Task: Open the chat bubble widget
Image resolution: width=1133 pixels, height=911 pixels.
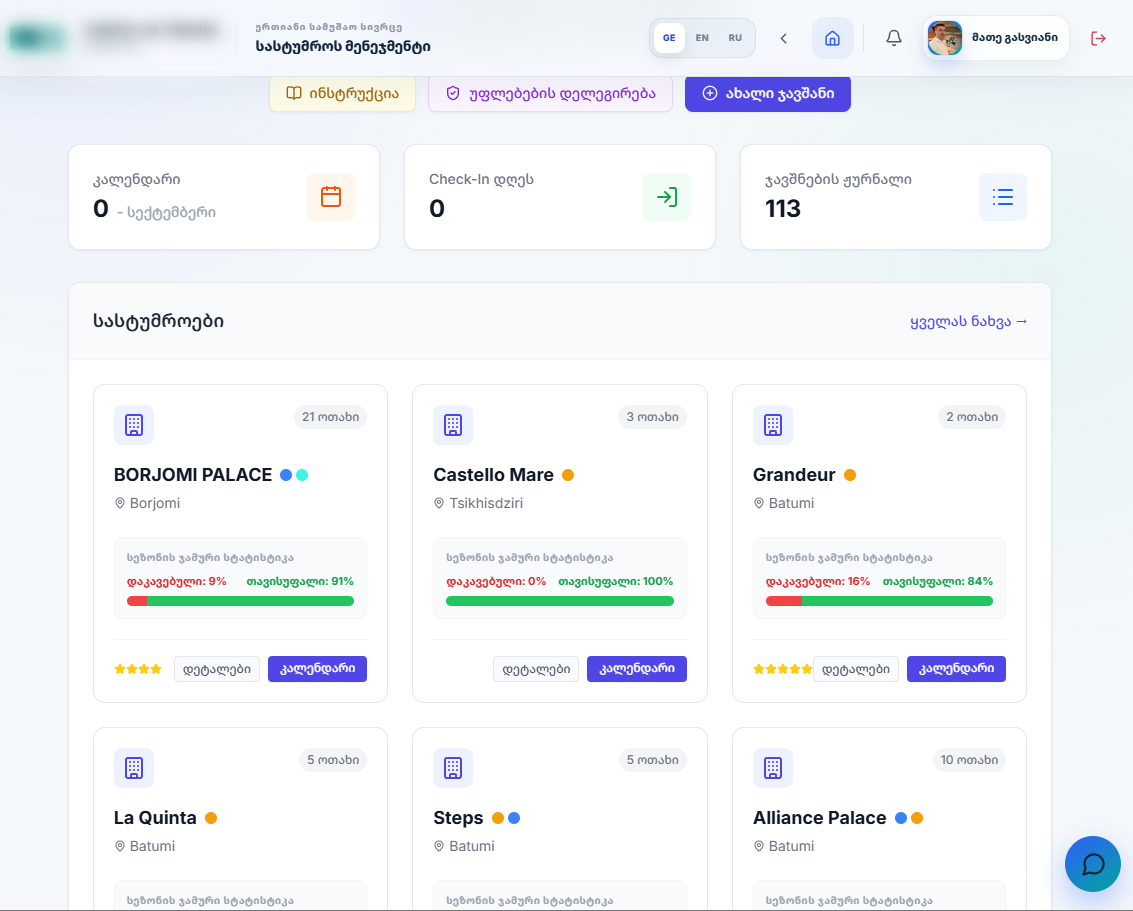Action: click(x=1093, y=863)
